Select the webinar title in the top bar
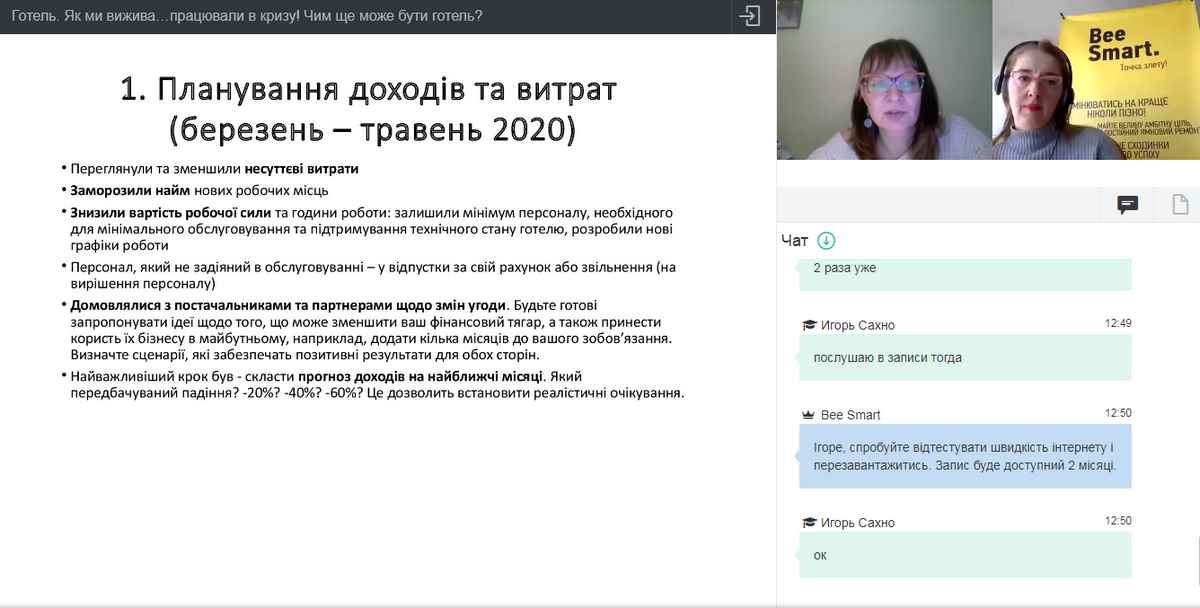 point(248,16)
